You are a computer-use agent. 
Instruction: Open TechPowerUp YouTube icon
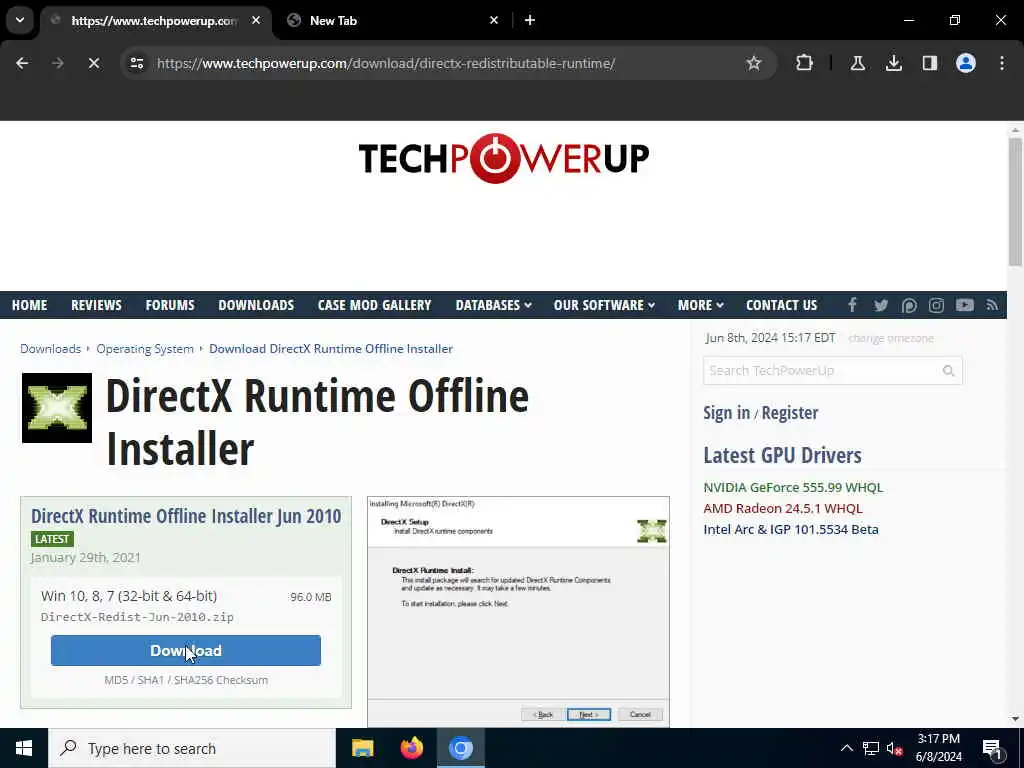(965, 305)
